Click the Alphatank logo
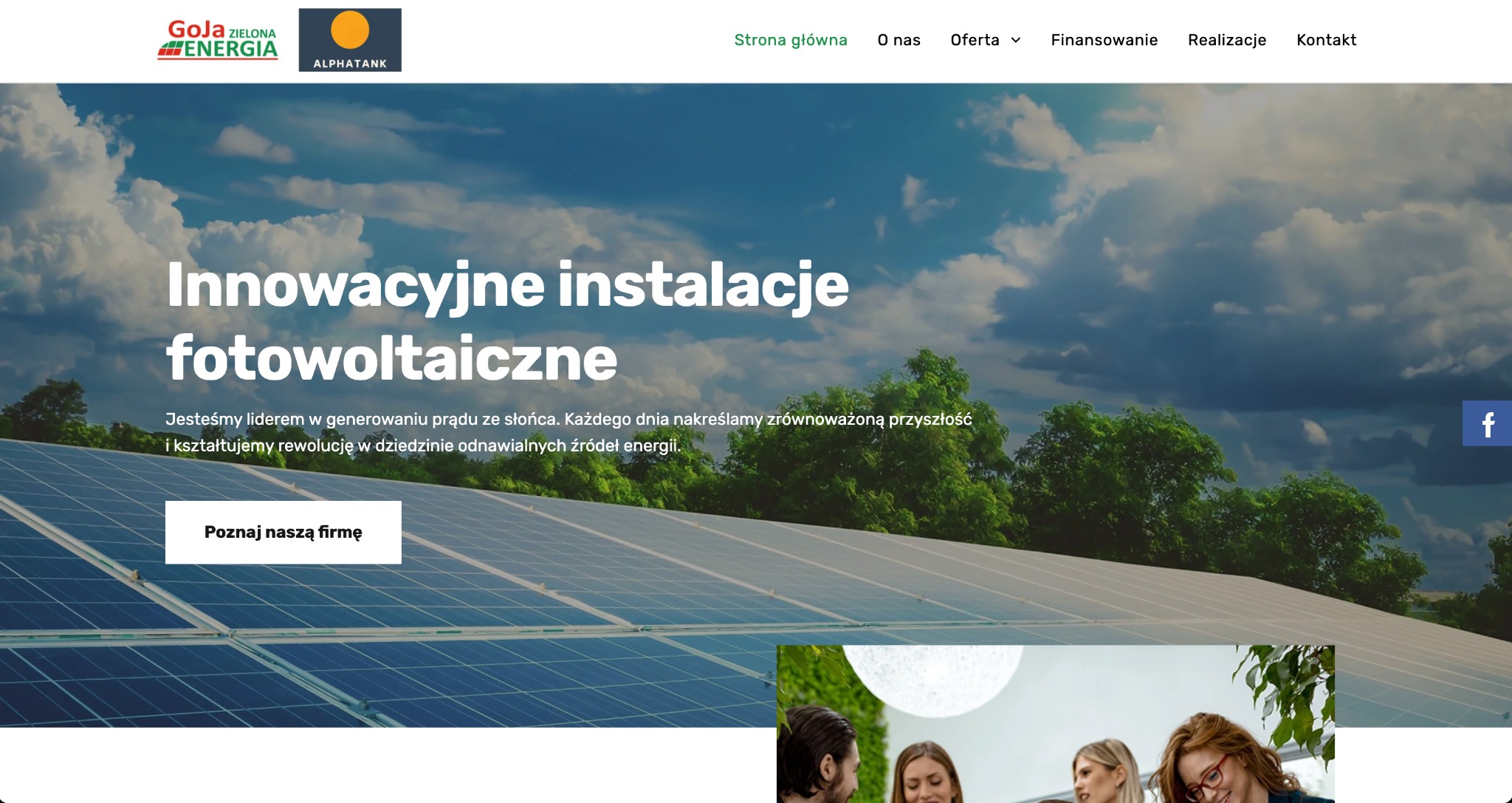The width and height of the screenshot is (1512, 803). pos(350,39)
